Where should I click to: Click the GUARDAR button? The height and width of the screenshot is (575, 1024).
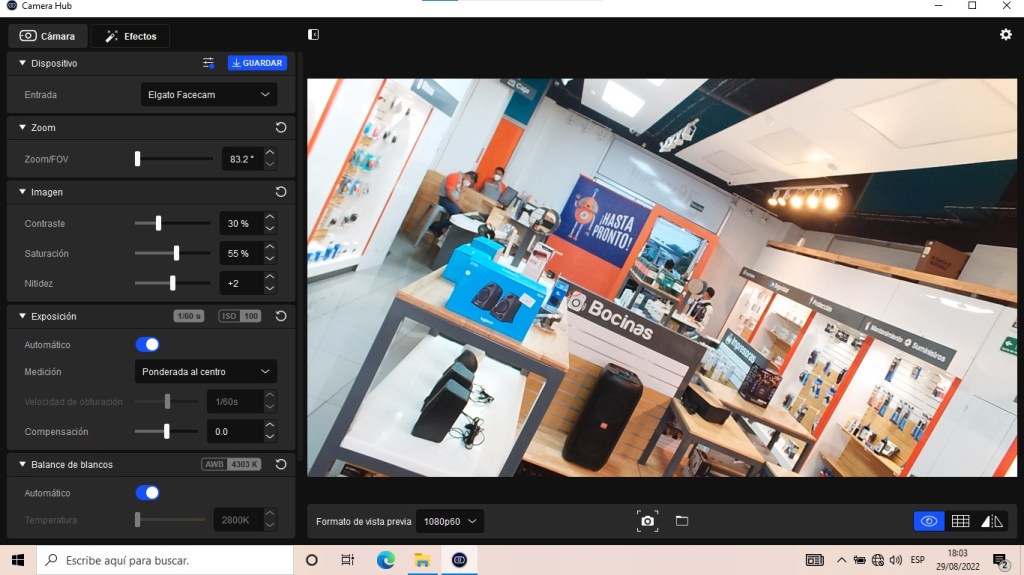coord(257,63)
